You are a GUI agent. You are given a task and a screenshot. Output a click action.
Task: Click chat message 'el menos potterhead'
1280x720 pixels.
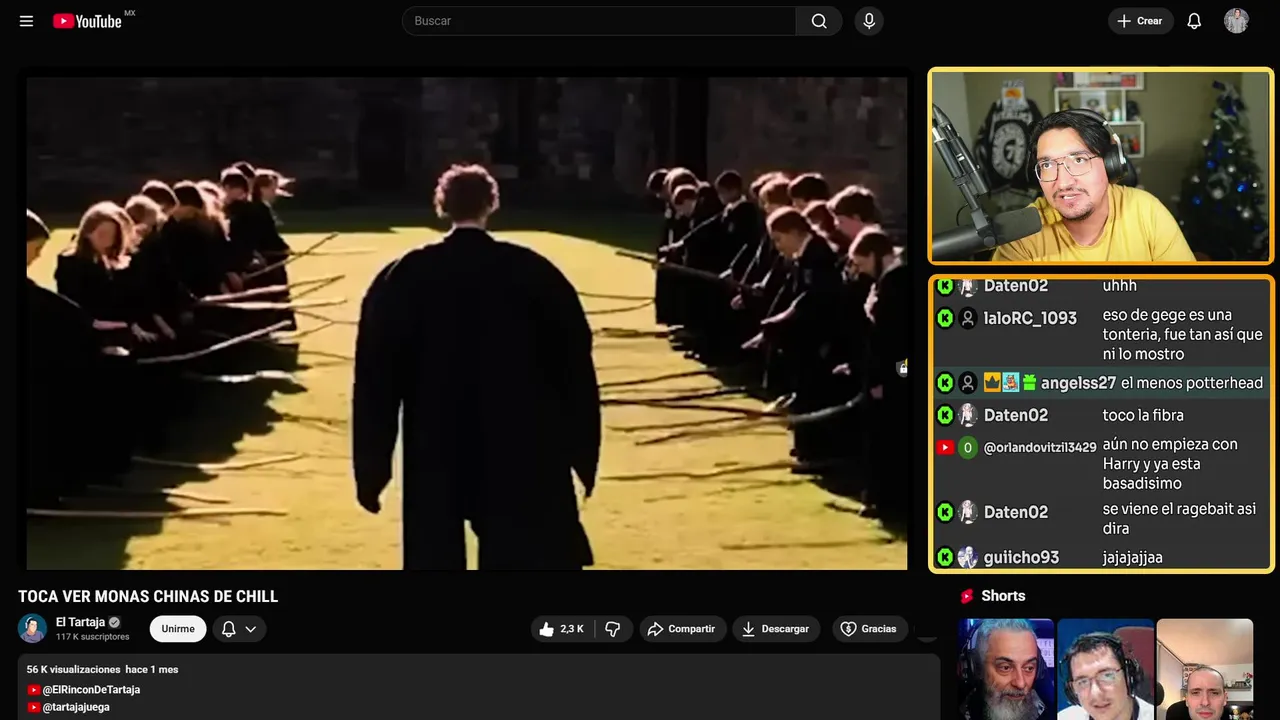point(1192,383)
